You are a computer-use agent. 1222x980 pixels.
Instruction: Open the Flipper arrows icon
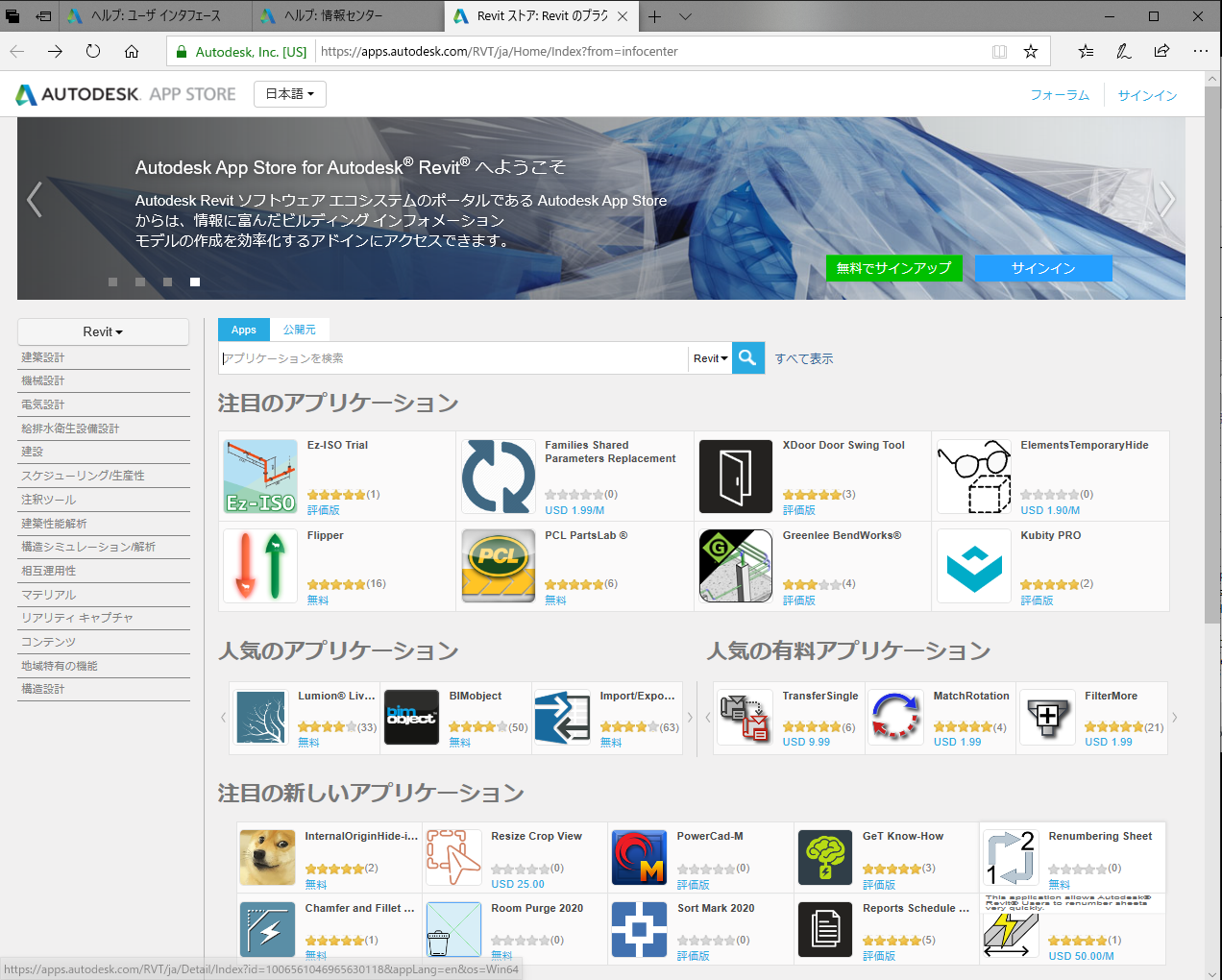pos(260,566)
